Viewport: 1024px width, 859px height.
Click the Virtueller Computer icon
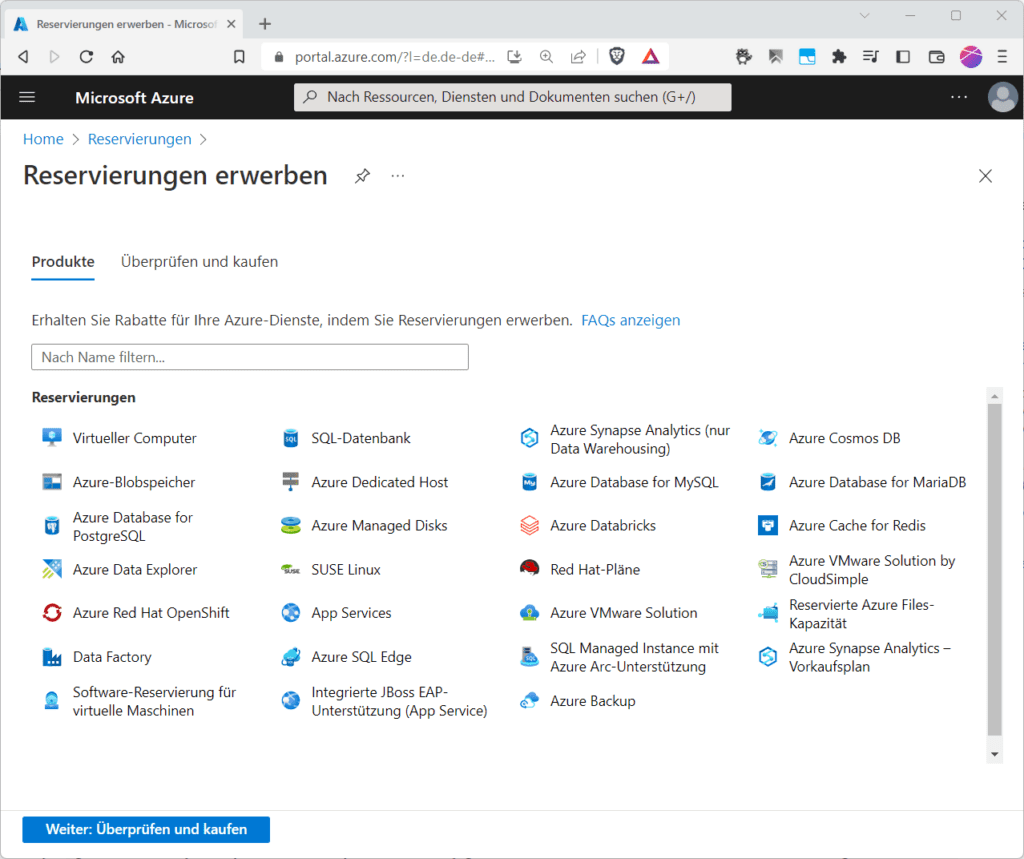pyautogui.click(x=52, y=438)
